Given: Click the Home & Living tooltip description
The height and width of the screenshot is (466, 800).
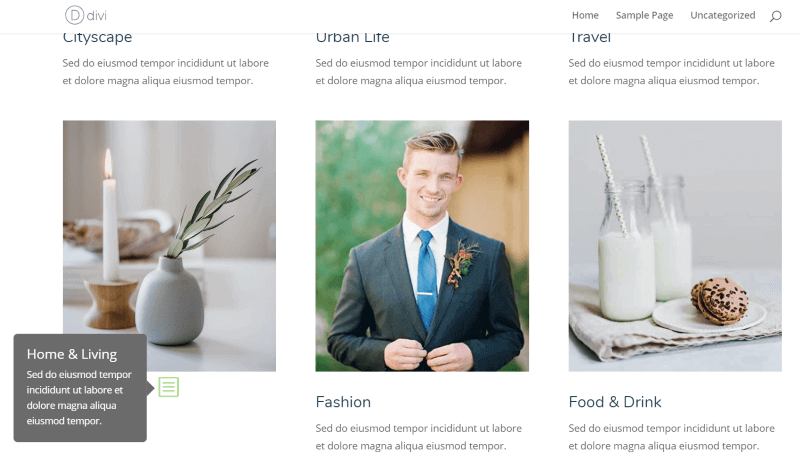Looking at the screenshot, I should pos(79,398).
